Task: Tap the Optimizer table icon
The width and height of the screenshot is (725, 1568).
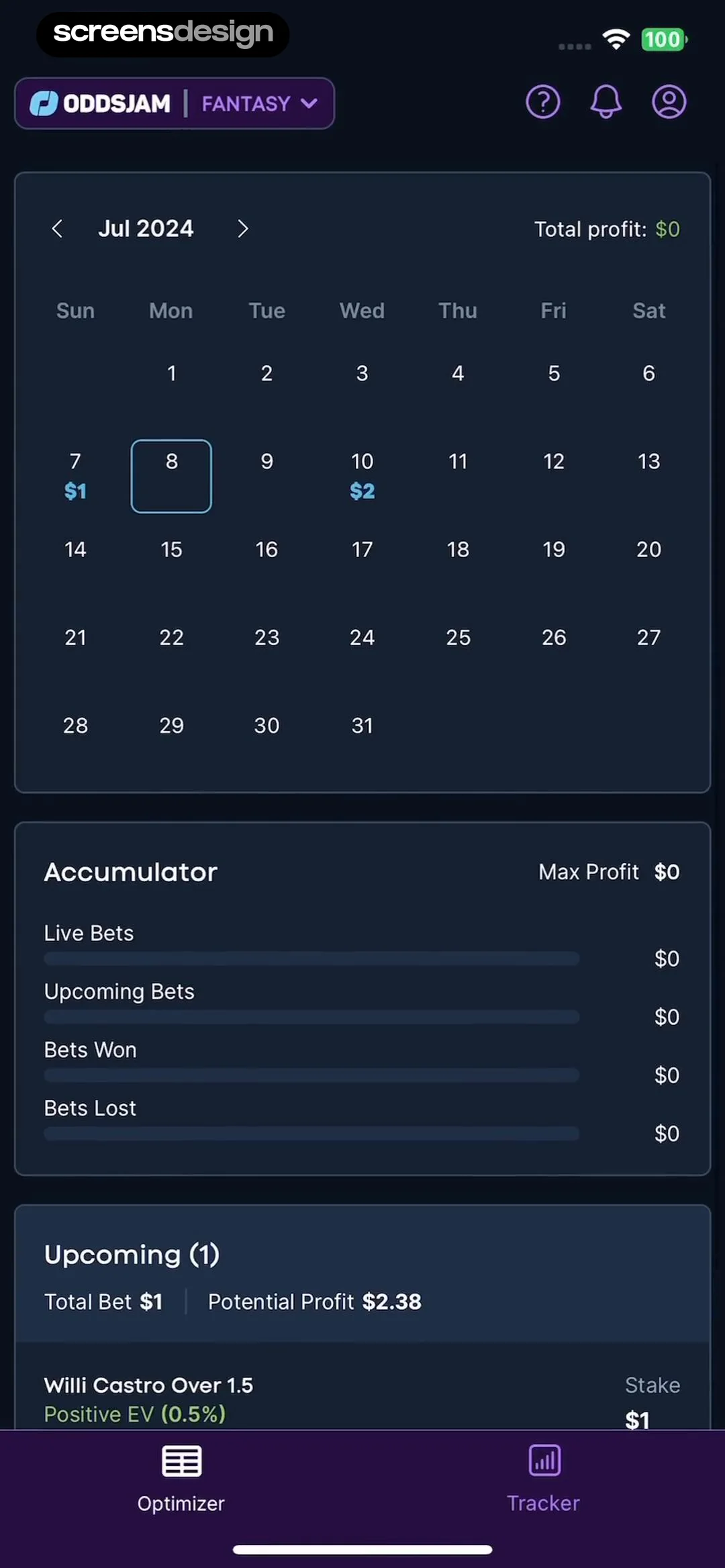Action: coord(181,1461)
